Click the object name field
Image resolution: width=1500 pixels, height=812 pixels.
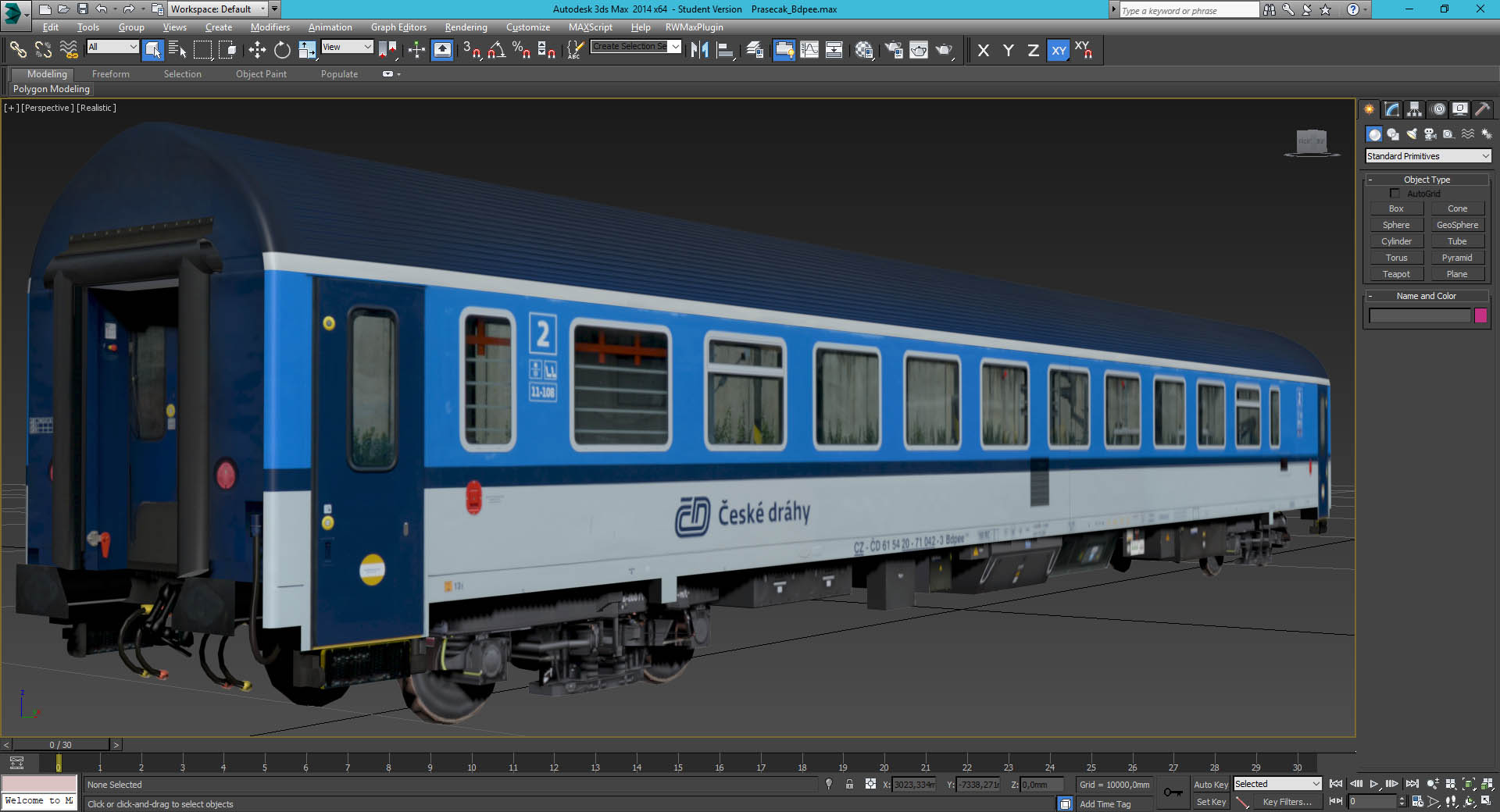[1420, 315]
